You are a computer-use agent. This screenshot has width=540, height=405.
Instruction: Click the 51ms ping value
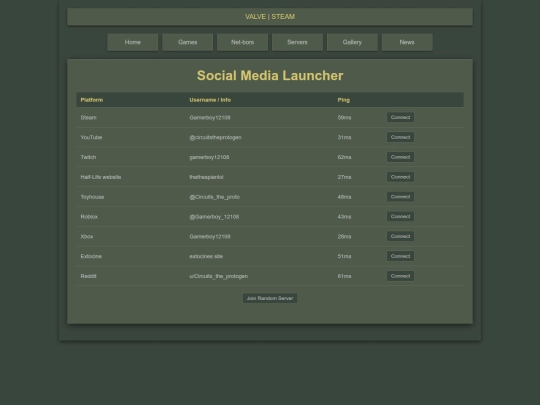[344, 256]
